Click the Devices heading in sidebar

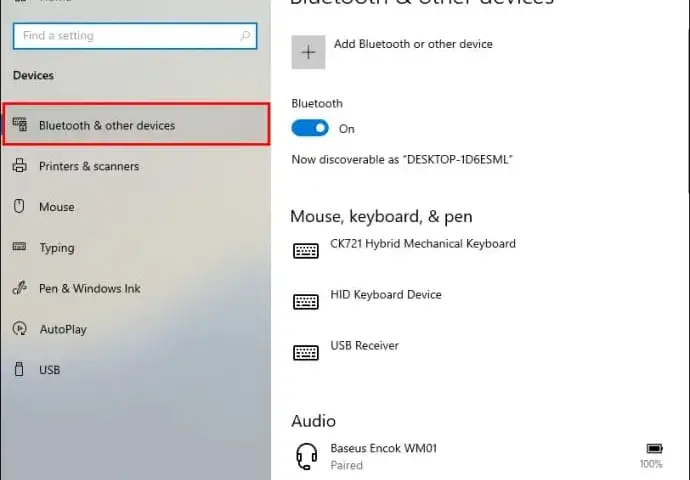point(33,75)
